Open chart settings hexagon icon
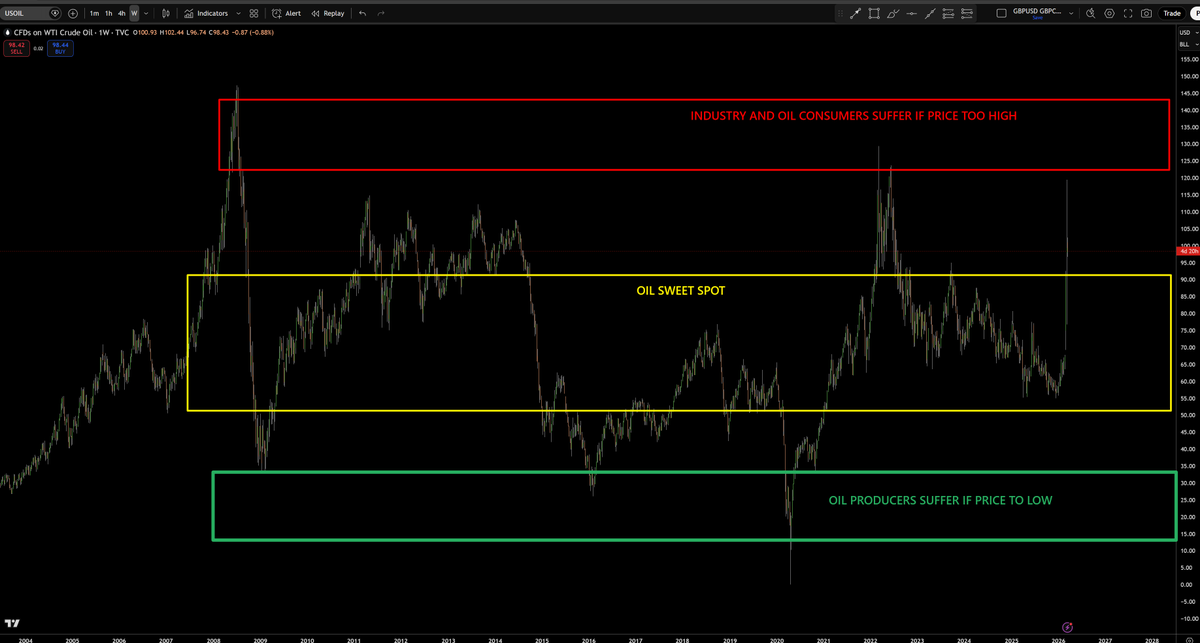1200x643 pixels. (x=1110, y=14)
